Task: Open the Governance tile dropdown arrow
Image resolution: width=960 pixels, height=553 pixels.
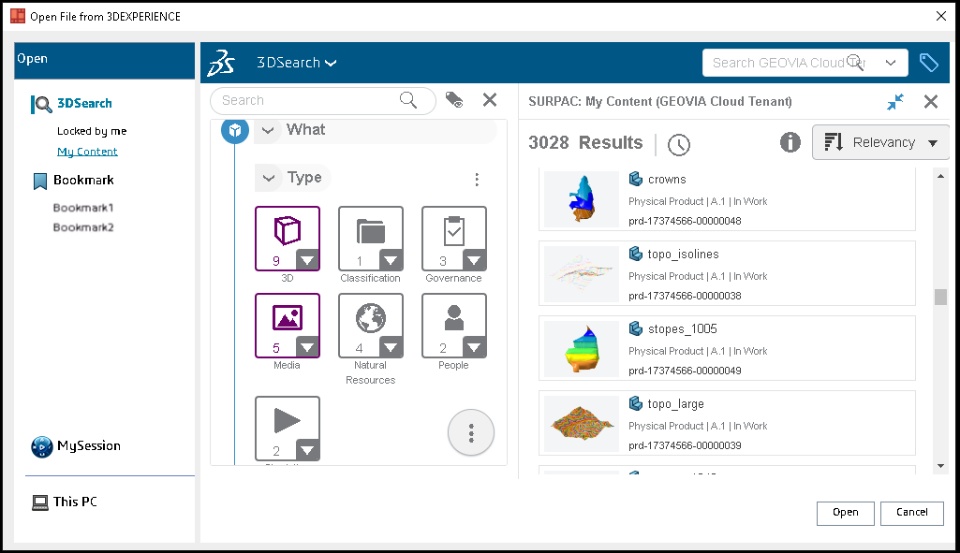Action: click(x=474, y=260)
